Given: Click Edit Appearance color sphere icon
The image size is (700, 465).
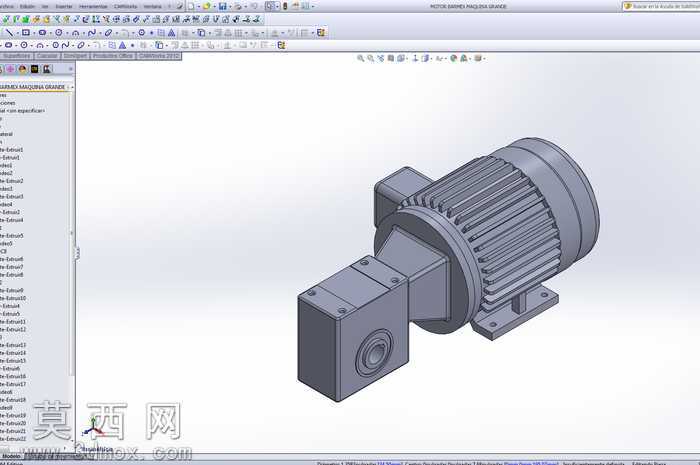Looking at the screenshot, I should pyautogui.click(x=454, y=58).
